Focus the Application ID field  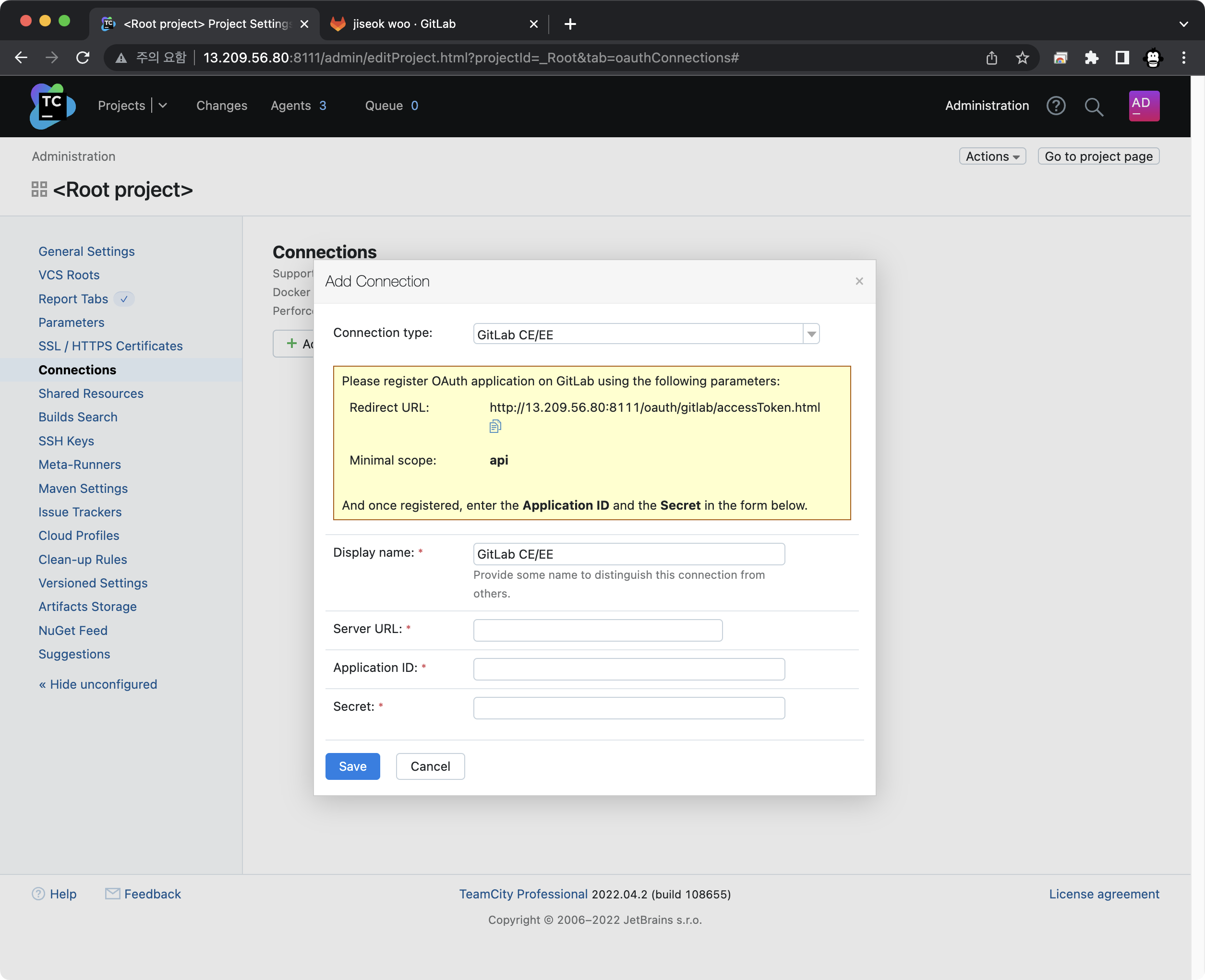[x=628, y=669]
